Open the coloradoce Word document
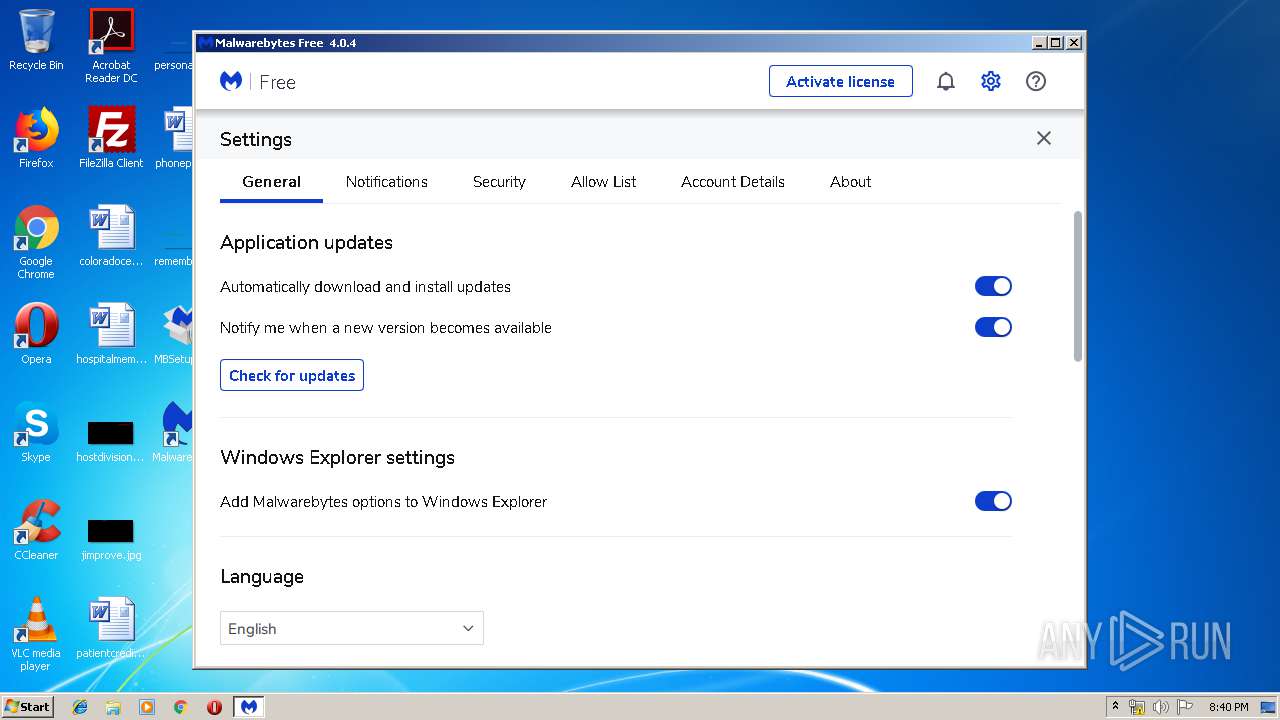The height and width of the screenshot is (720, 1280). click(x=111, y=236)
